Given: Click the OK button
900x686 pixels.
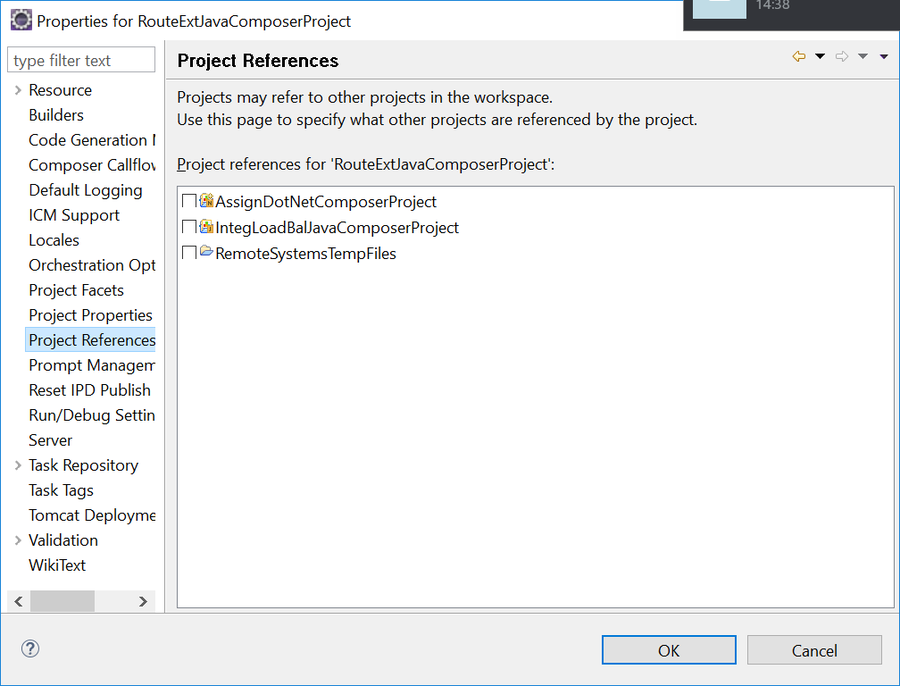Looking at the screenshot, I should [x=669, y=650].
